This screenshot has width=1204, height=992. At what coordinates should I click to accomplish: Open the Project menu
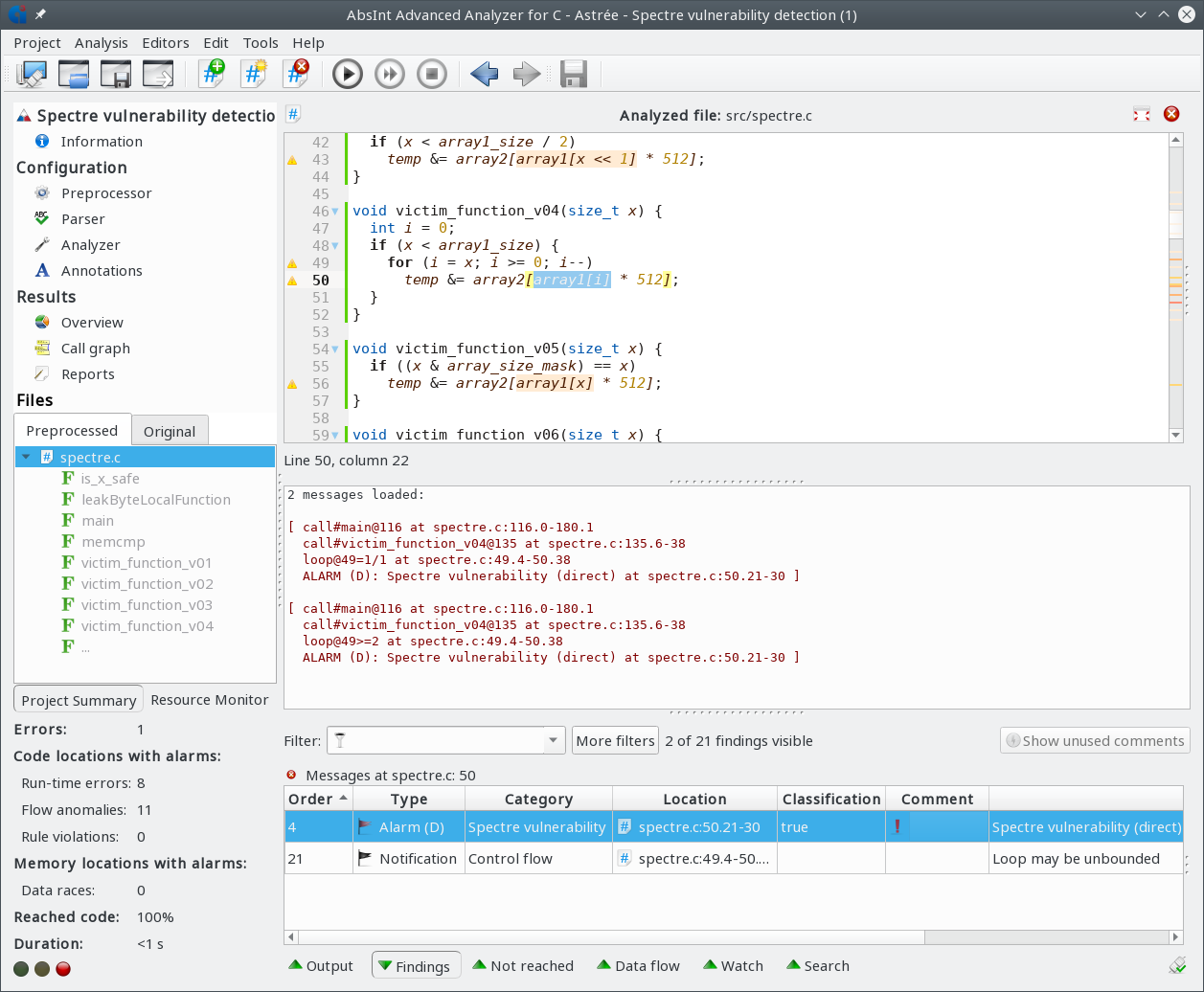(x=37, y=43)
